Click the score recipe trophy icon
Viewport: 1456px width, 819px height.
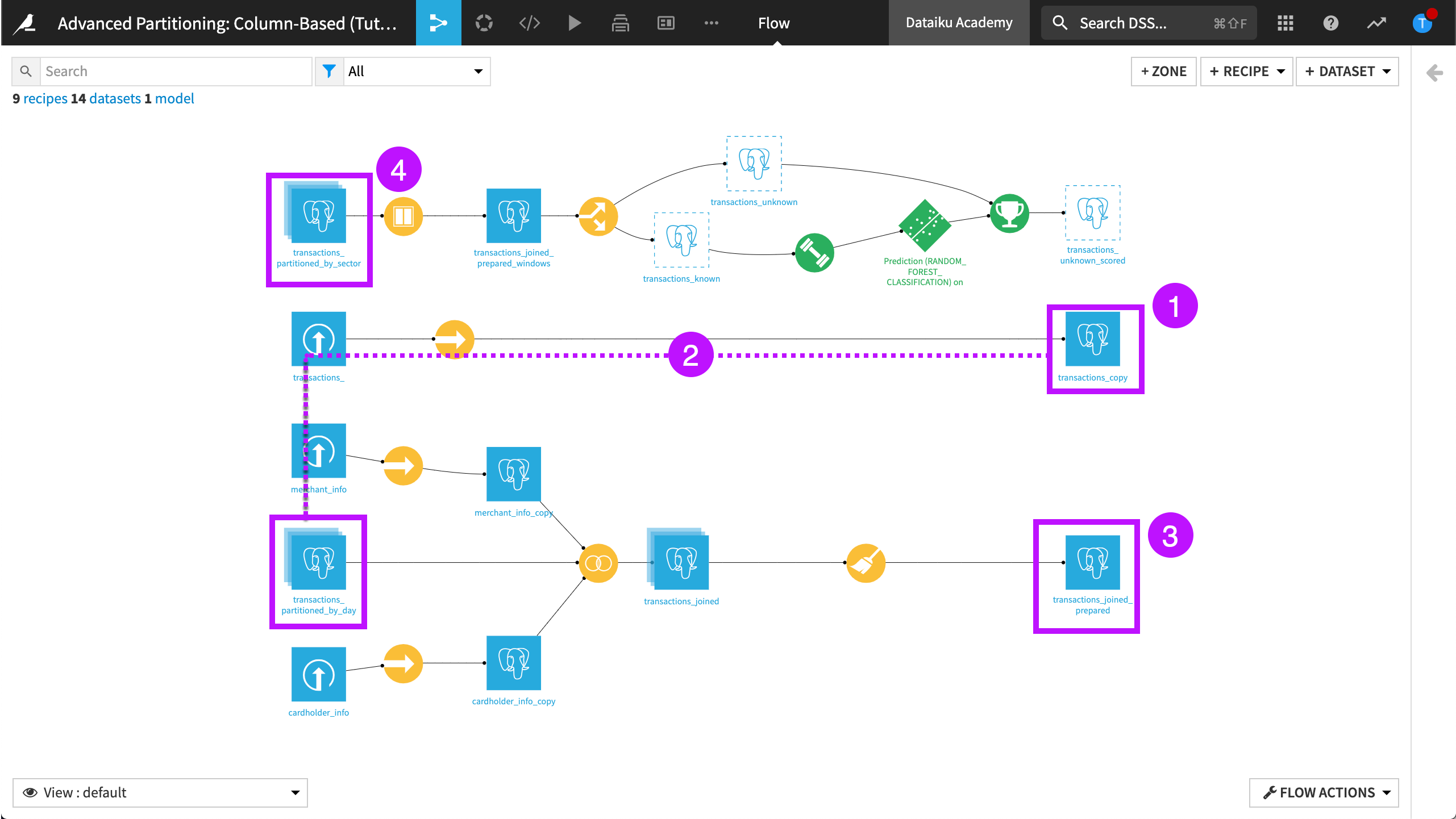click(x=1009, y=214)
